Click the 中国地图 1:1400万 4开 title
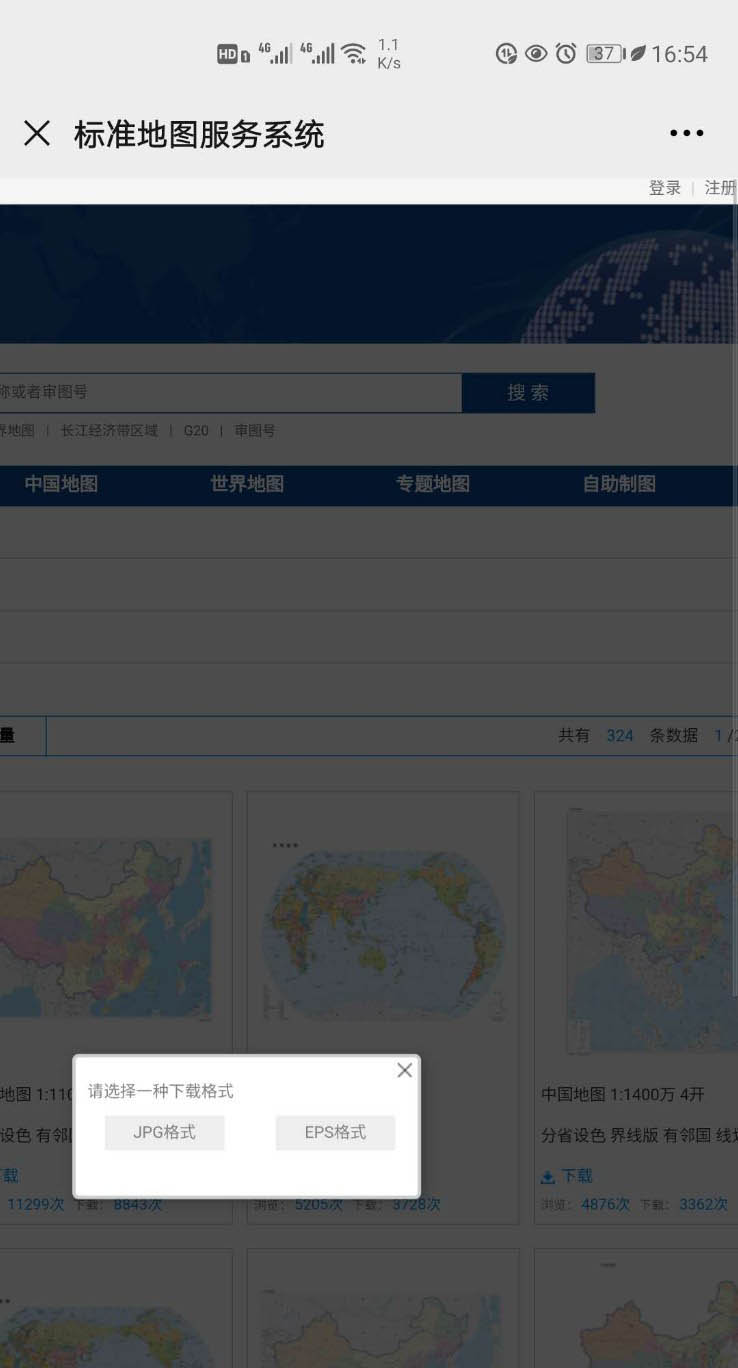The width and height of the screenshot is (738, 1368). coord(623,1095)
